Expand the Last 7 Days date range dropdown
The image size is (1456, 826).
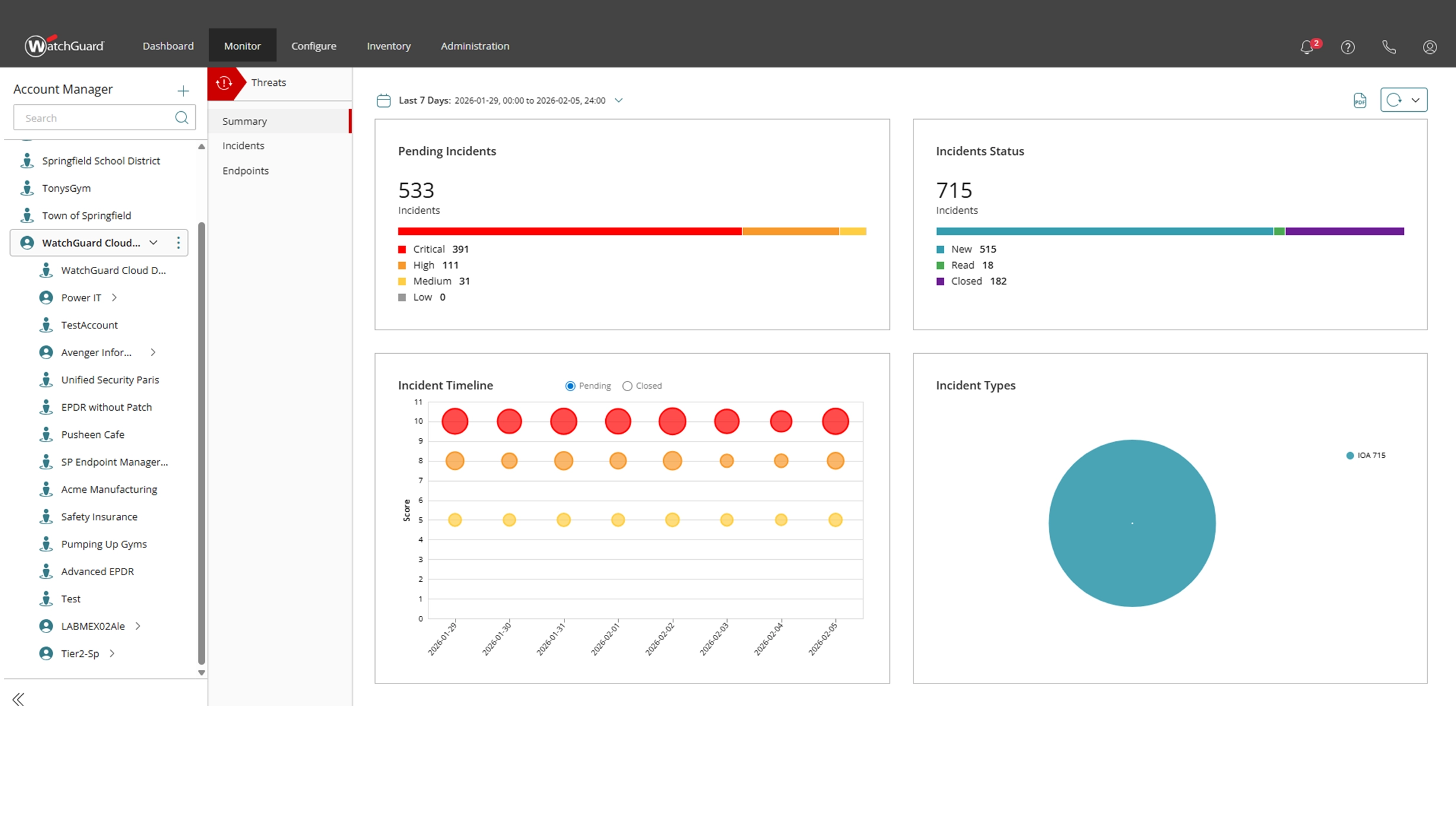(x=619, y=100)
